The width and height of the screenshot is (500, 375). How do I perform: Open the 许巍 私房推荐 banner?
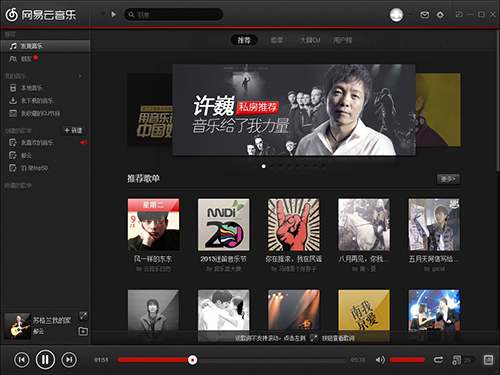click(x=294, y=110)
